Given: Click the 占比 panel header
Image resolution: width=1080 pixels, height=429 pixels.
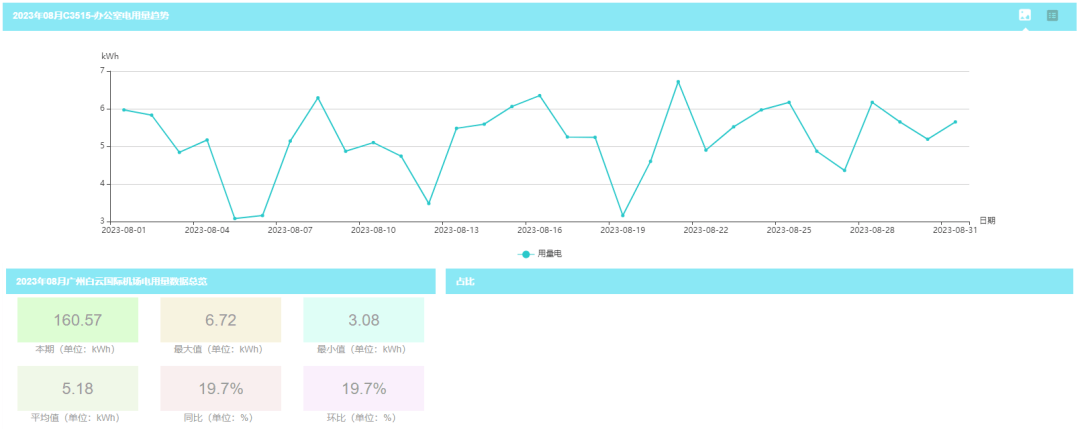Looking at the screenshot, I should click(760, 282).
